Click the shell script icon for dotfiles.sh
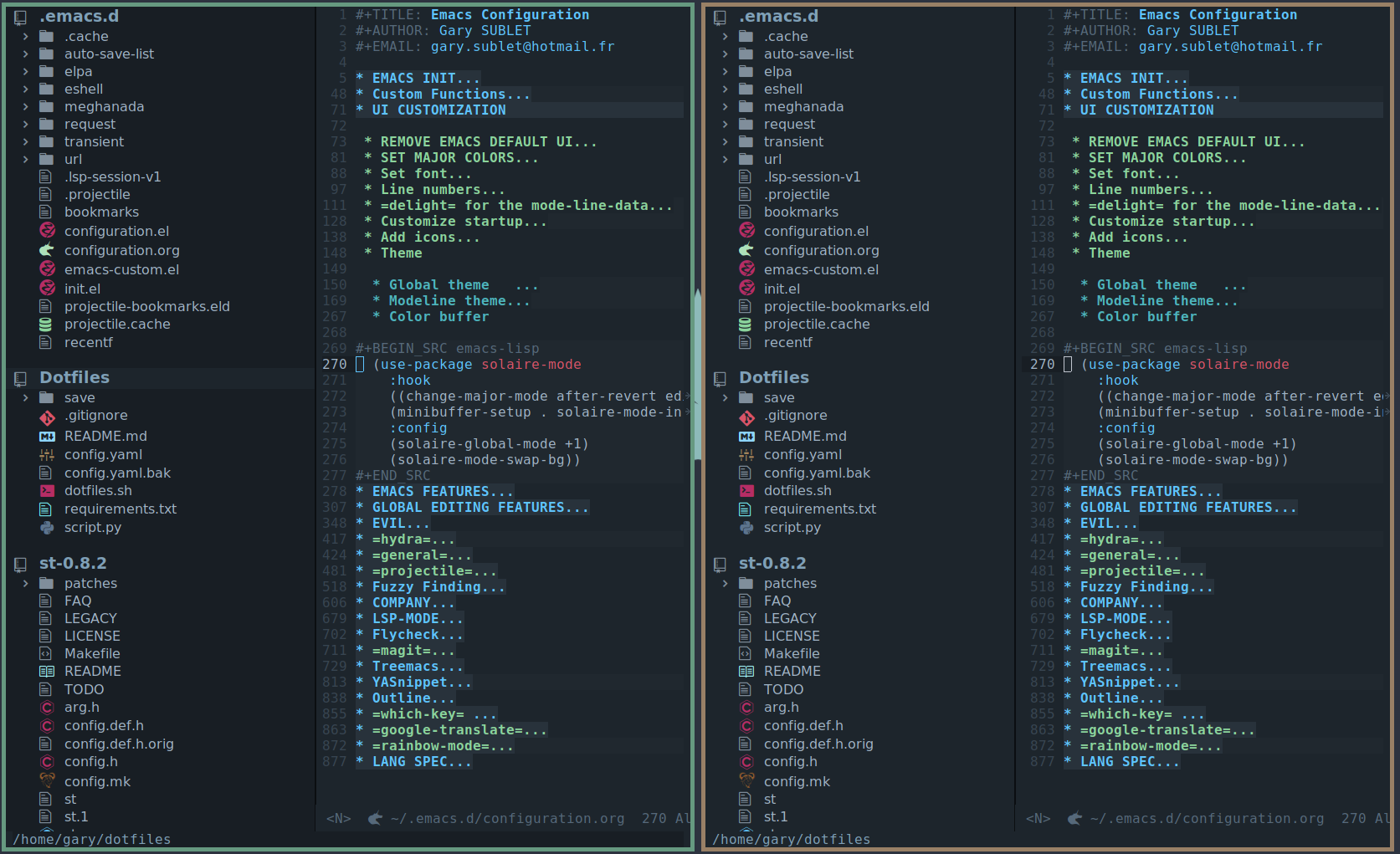 pyautogui.click(x=48, y=490)
